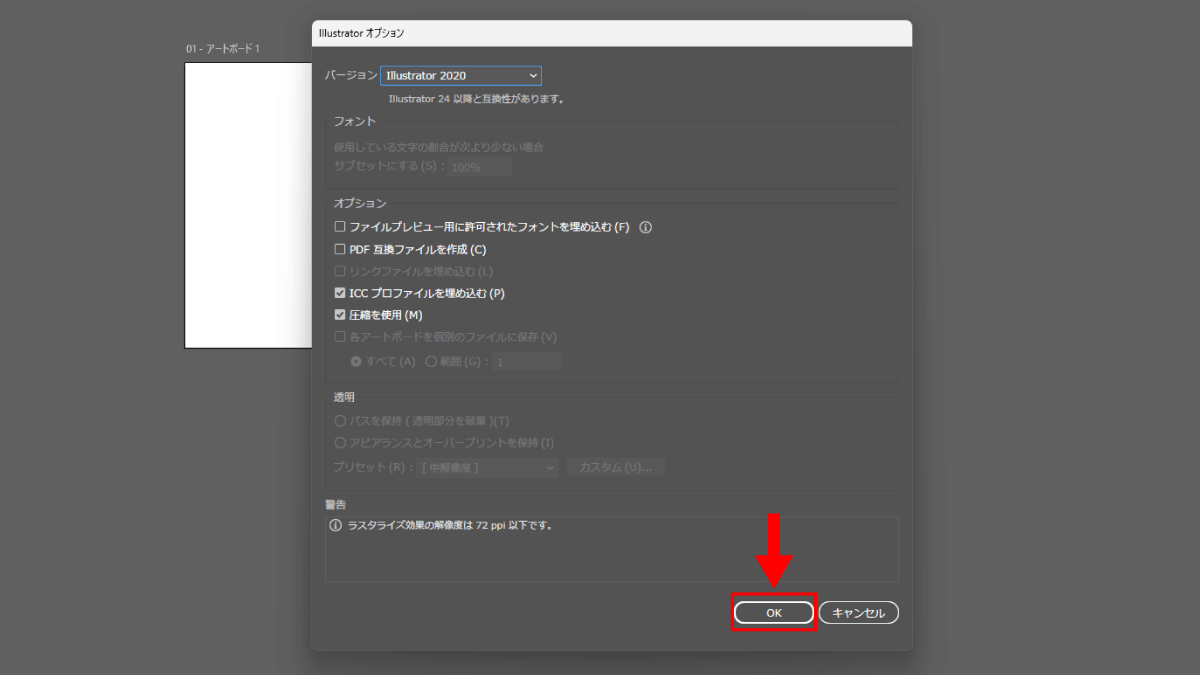Image resolution: width=1200 pixels, height=675 pixels.
Task: Click the ラスタライズ効果の解像度 warning text
Action: point(450,525)
